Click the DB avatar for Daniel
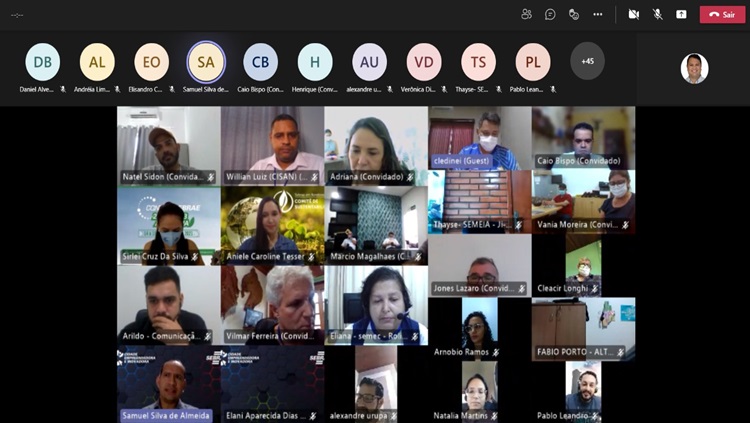Screen dimensions: 750x423 (42, 62)
